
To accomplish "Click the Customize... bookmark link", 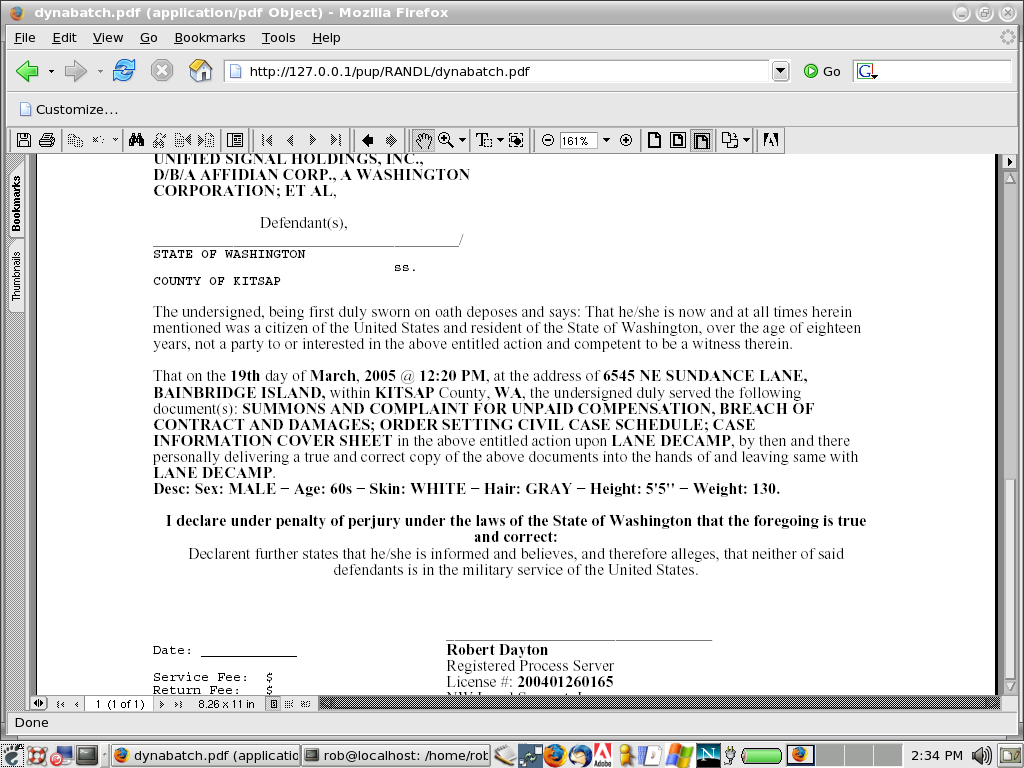I will (68, 109).
